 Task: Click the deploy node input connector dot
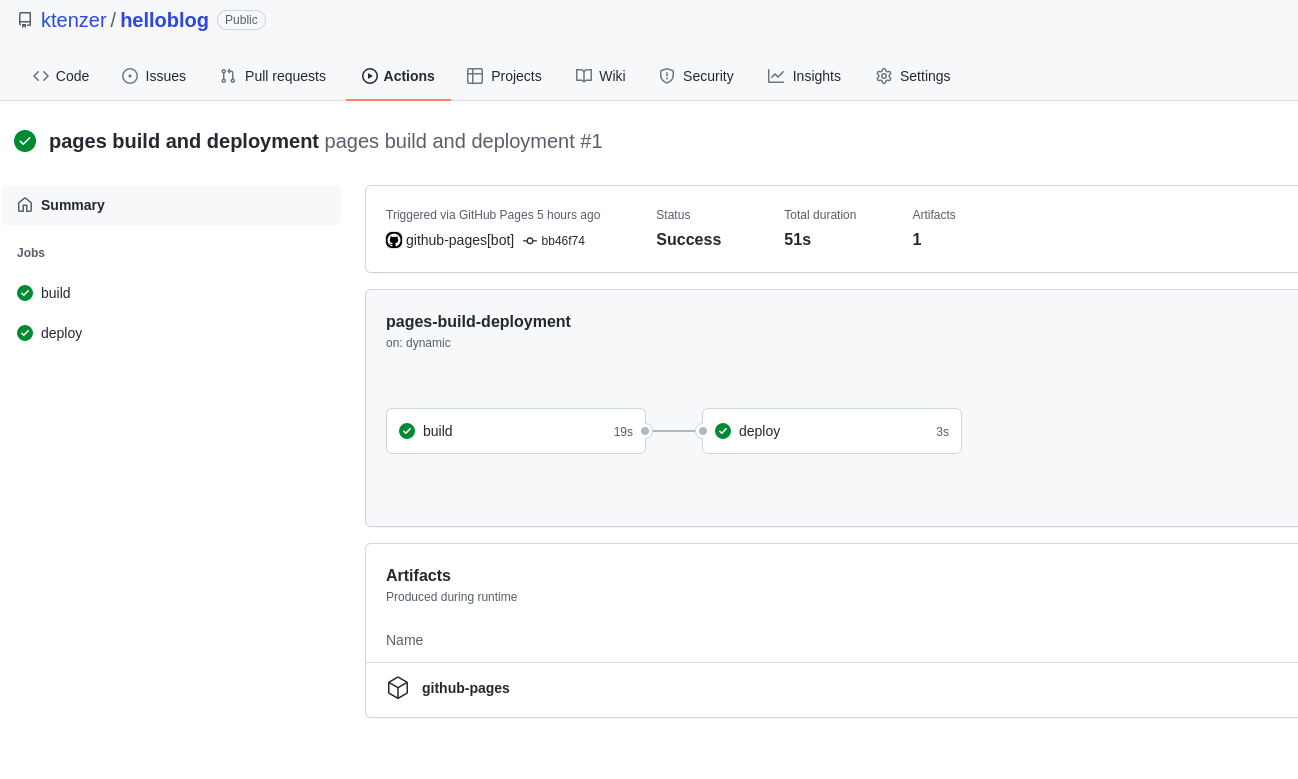pos(703,431)
